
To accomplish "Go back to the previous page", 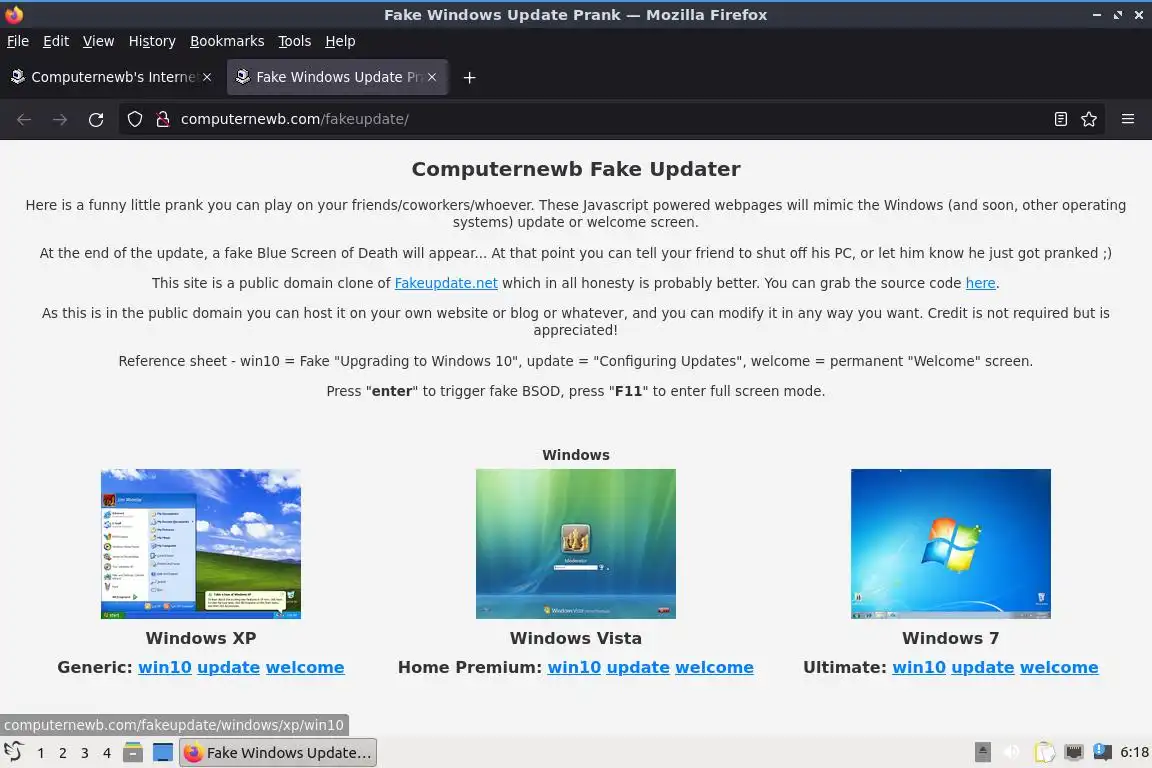I will (x=24, y=119).
